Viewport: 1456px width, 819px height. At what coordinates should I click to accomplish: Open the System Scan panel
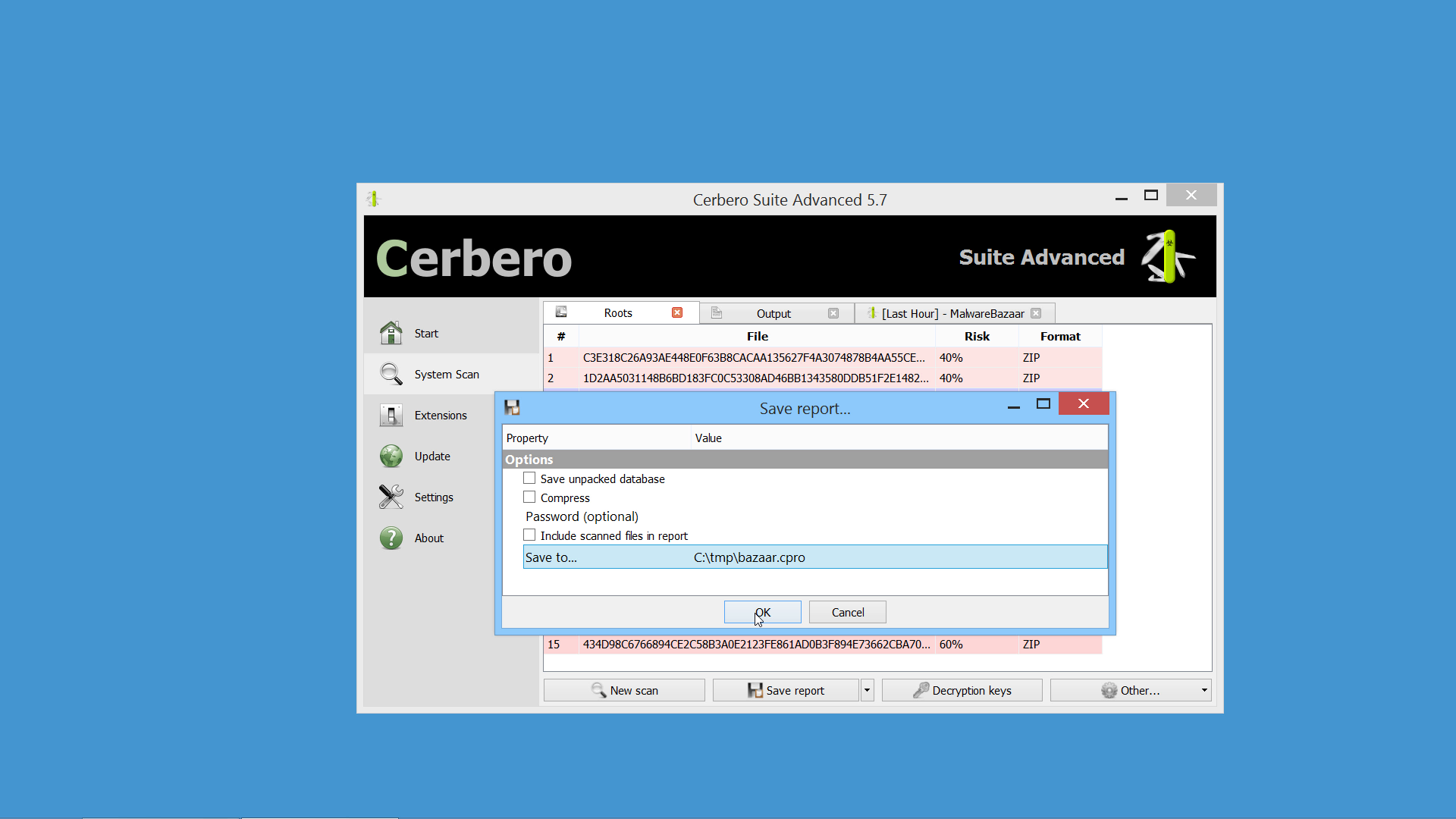[x=446, y=374]
